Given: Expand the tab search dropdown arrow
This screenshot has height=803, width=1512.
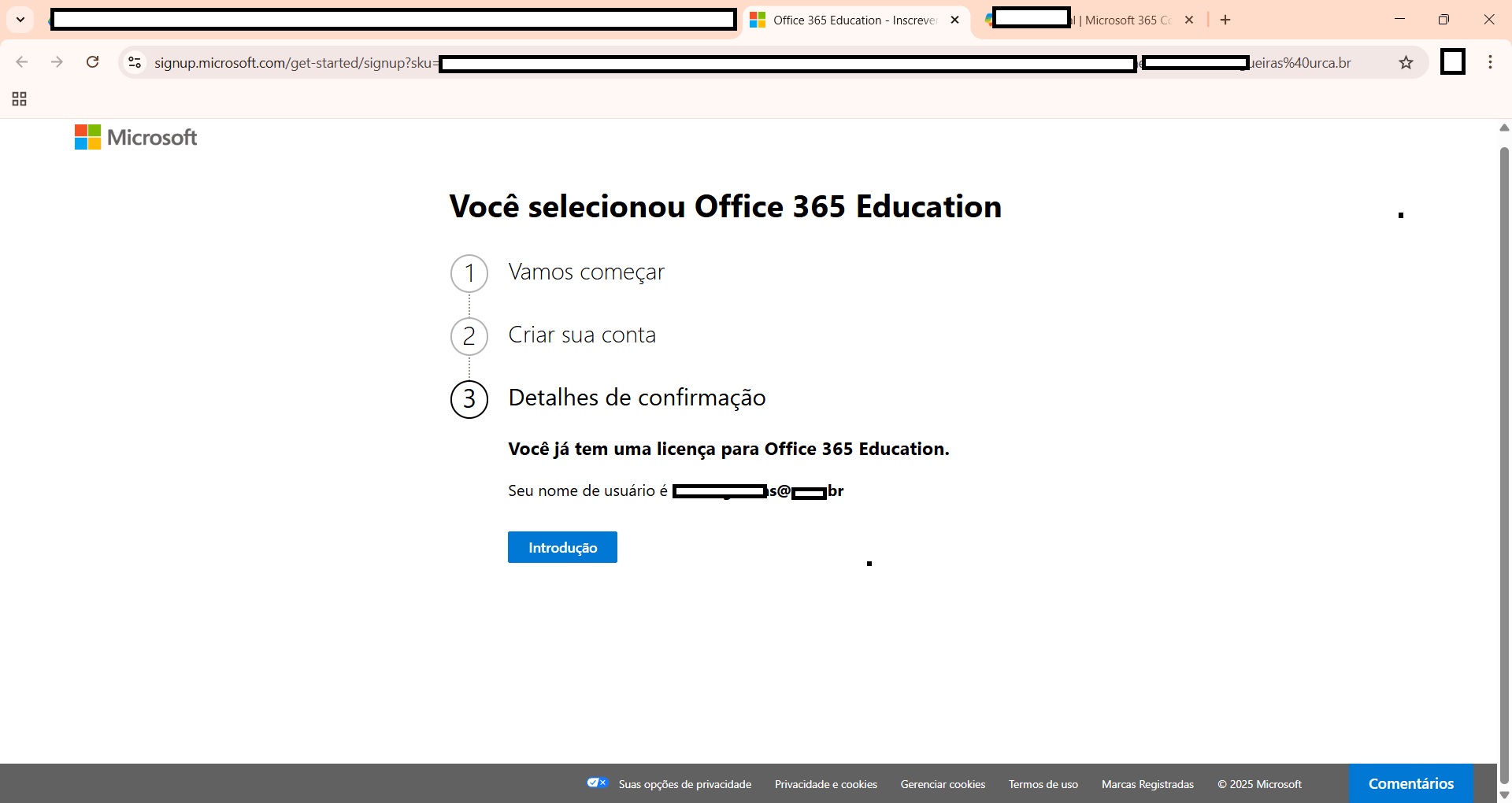Looking at the screenshot, I should click(x=20, y=20).
